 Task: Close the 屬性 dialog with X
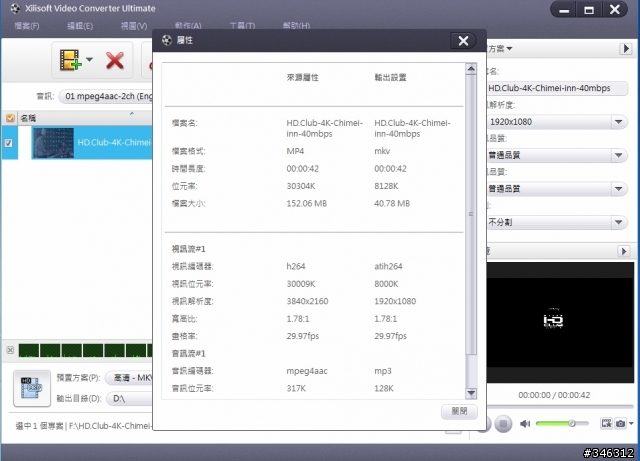coord(462,41)
